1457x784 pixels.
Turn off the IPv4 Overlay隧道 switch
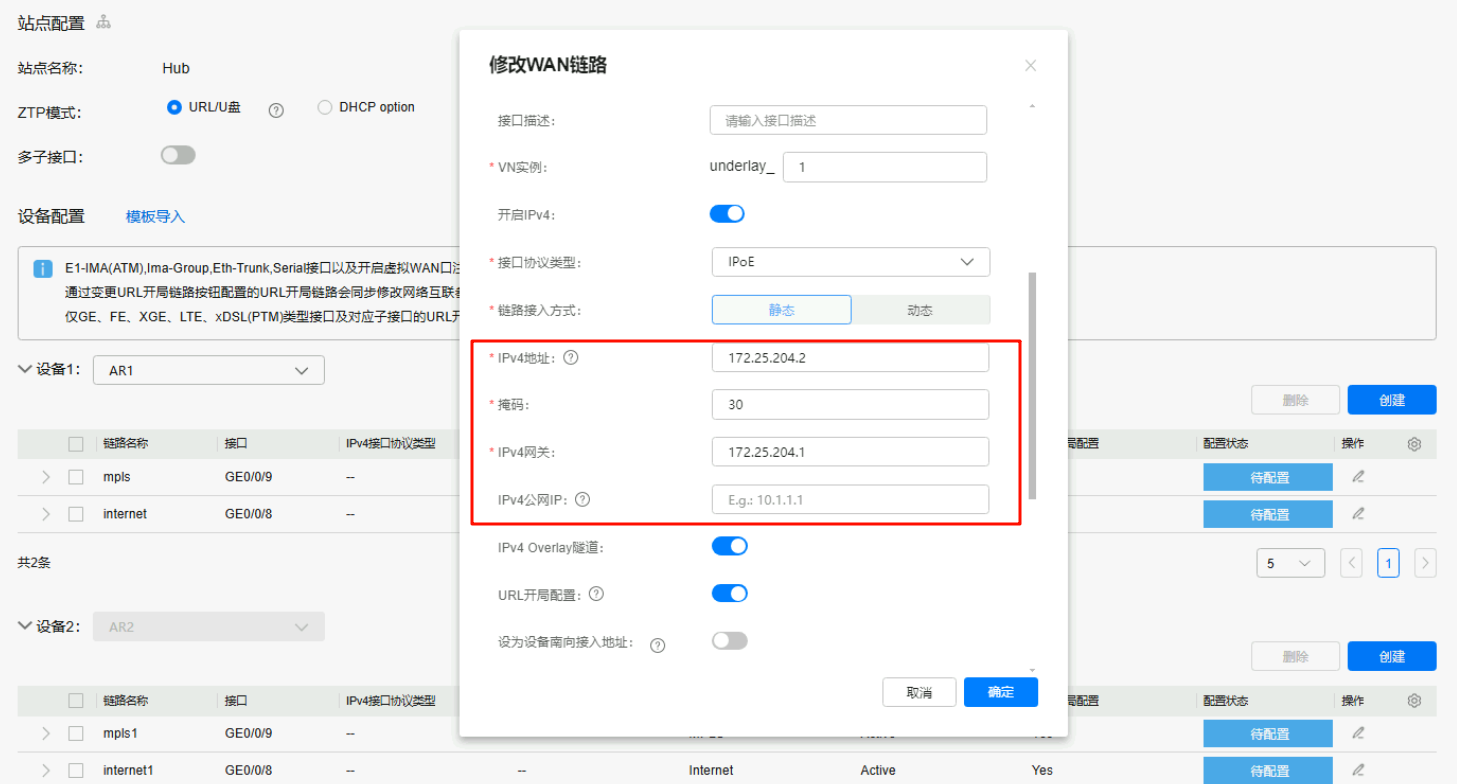coord(730,546)
